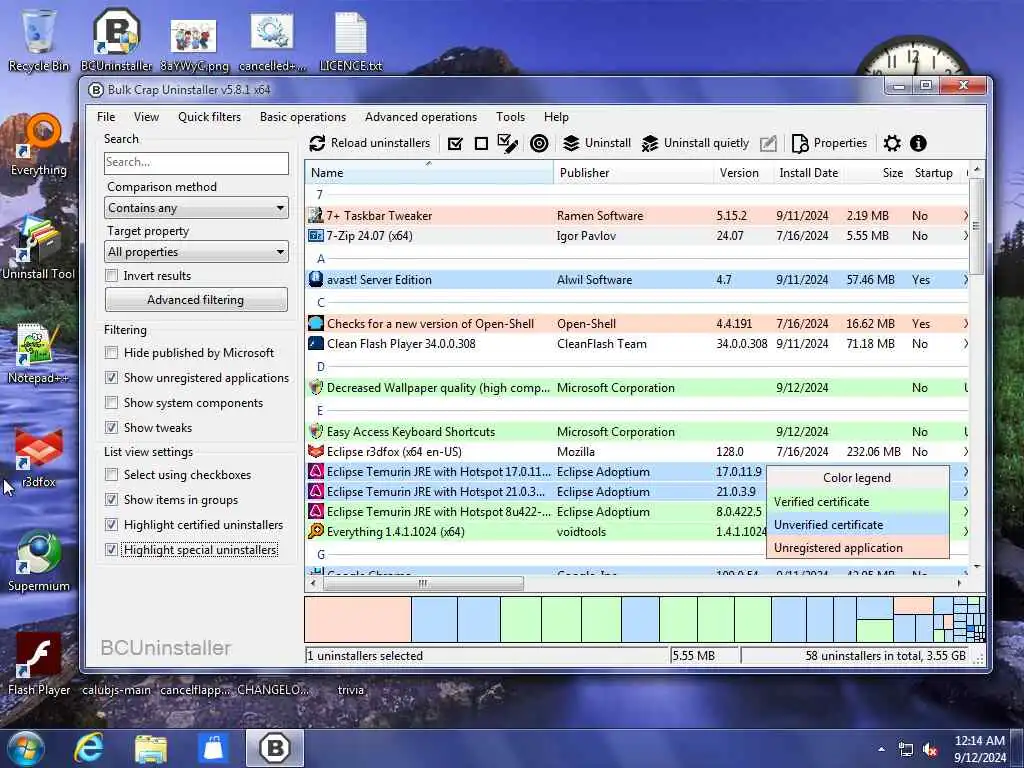Sort list by Name column header
The height and width of the screenshot is (768, 1024).
(429, 173)
